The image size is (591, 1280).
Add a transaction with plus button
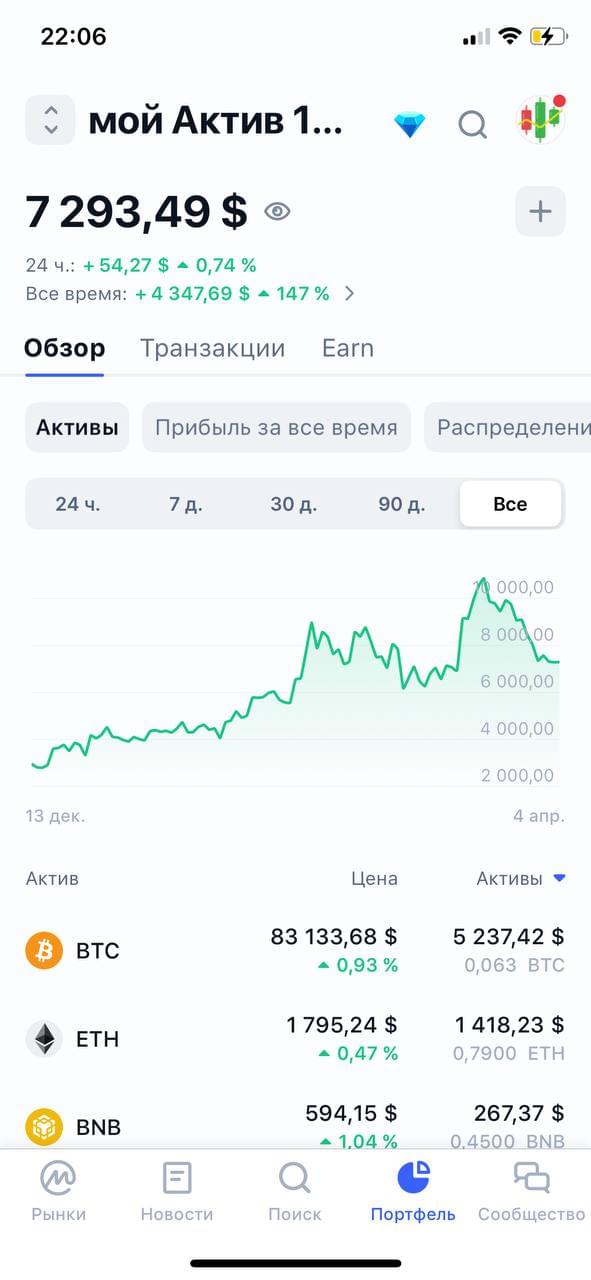pos(540,211)
